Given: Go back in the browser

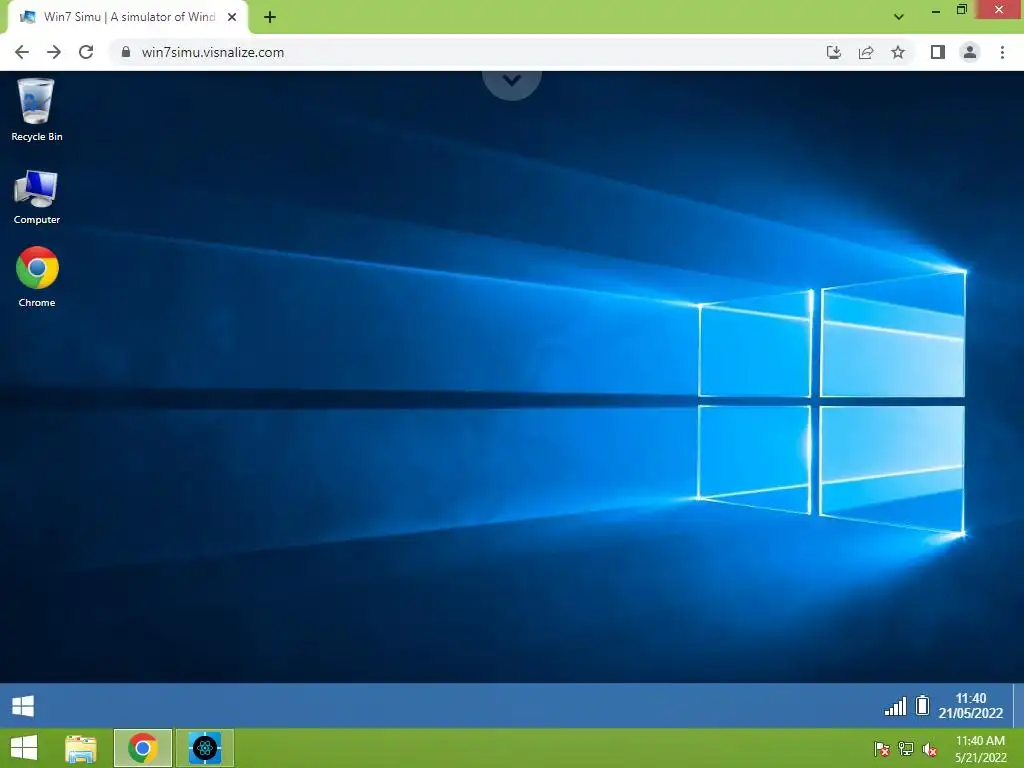Looking at the screenshot, I should coord(22,52).
